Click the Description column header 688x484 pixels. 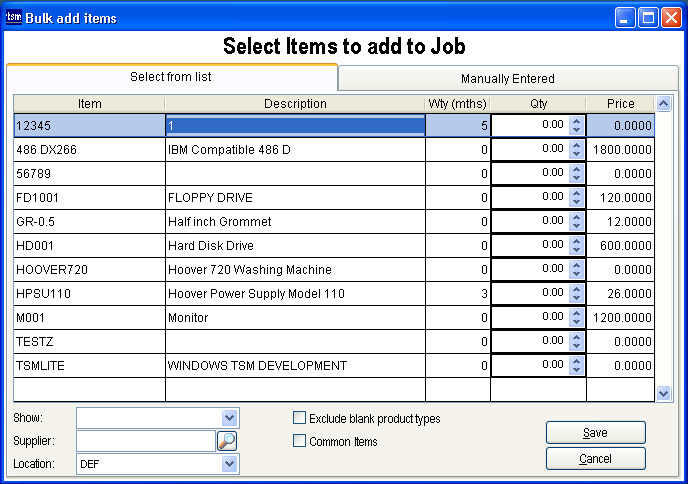point(295,104)
